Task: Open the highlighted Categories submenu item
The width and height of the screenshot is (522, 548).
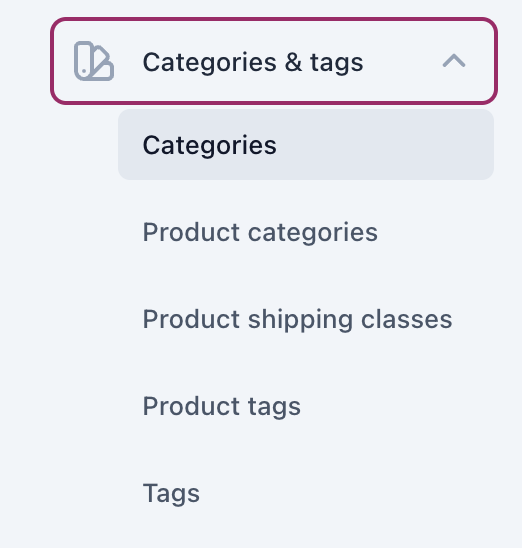Action: [306, 145]
